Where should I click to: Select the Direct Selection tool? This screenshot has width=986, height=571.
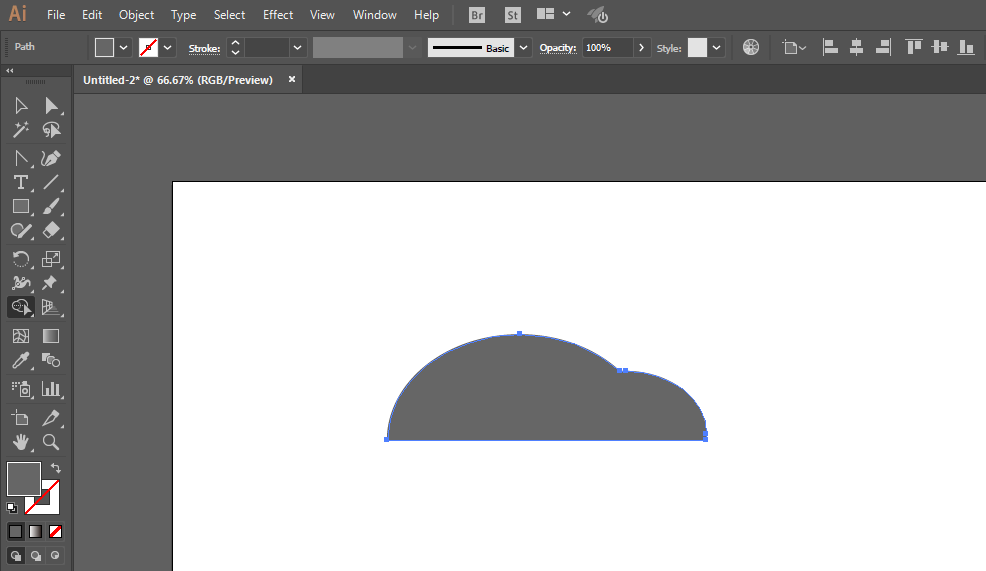pyautogui.click(x=51, y=106)
